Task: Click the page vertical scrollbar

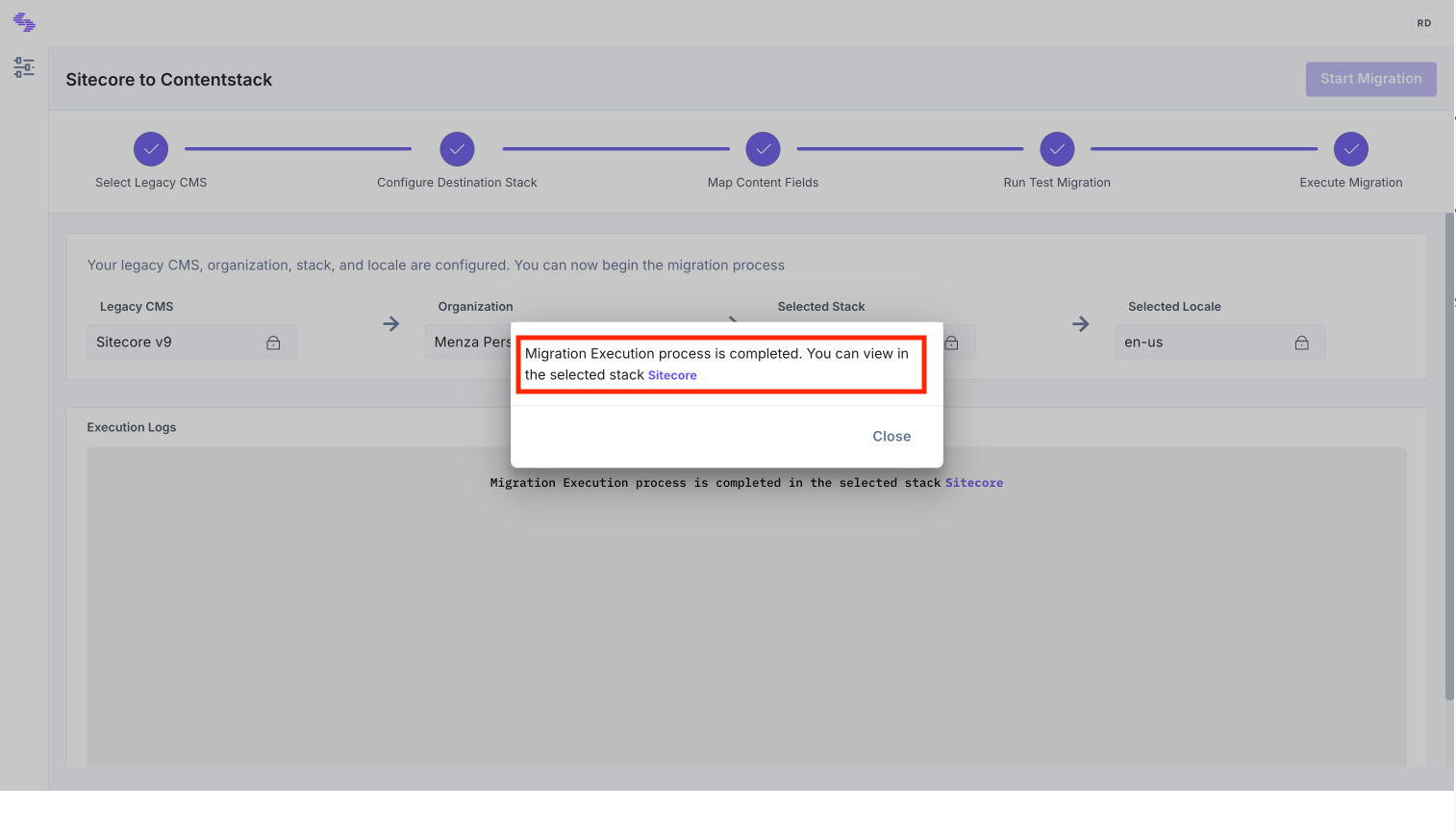Action: click(x=1449, y=456)
